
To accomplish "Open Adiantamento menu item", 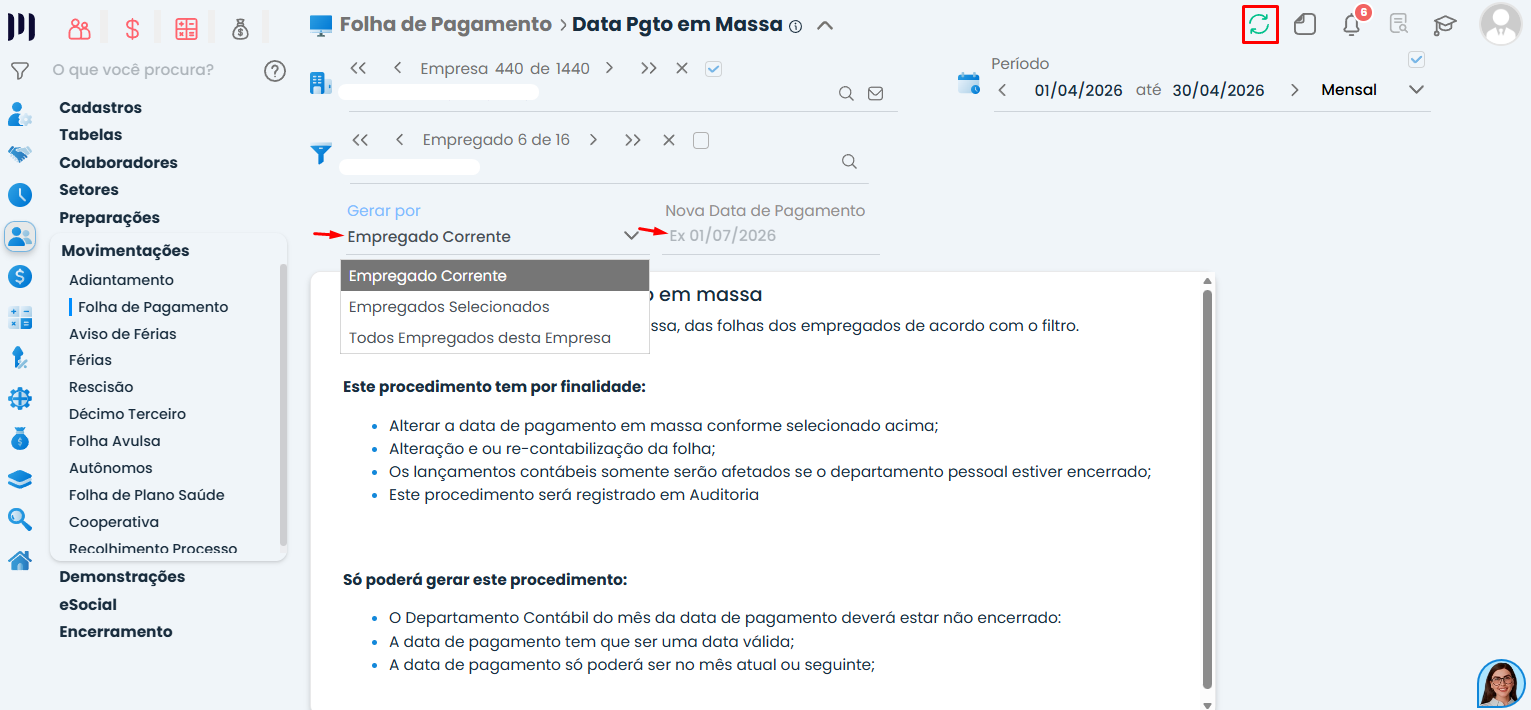I will pos(121,280).
